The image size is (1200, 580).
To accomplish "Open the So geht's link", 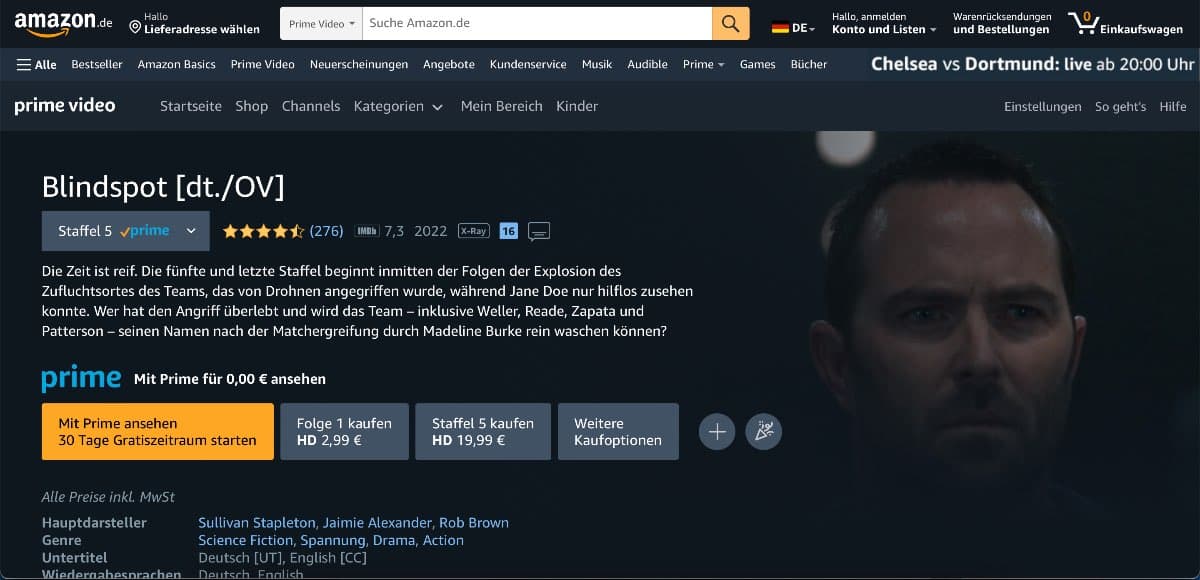I will coord(1120,106).
